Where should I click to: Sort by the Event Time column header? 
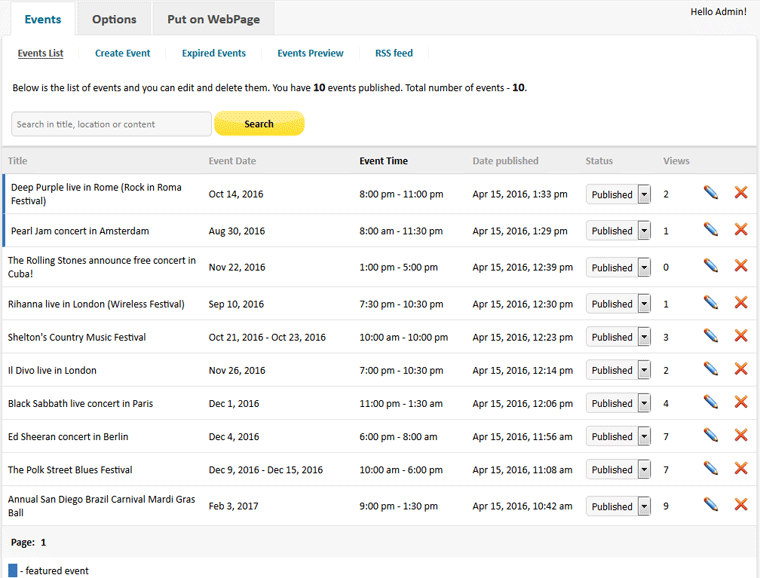(x=383, y=161)
